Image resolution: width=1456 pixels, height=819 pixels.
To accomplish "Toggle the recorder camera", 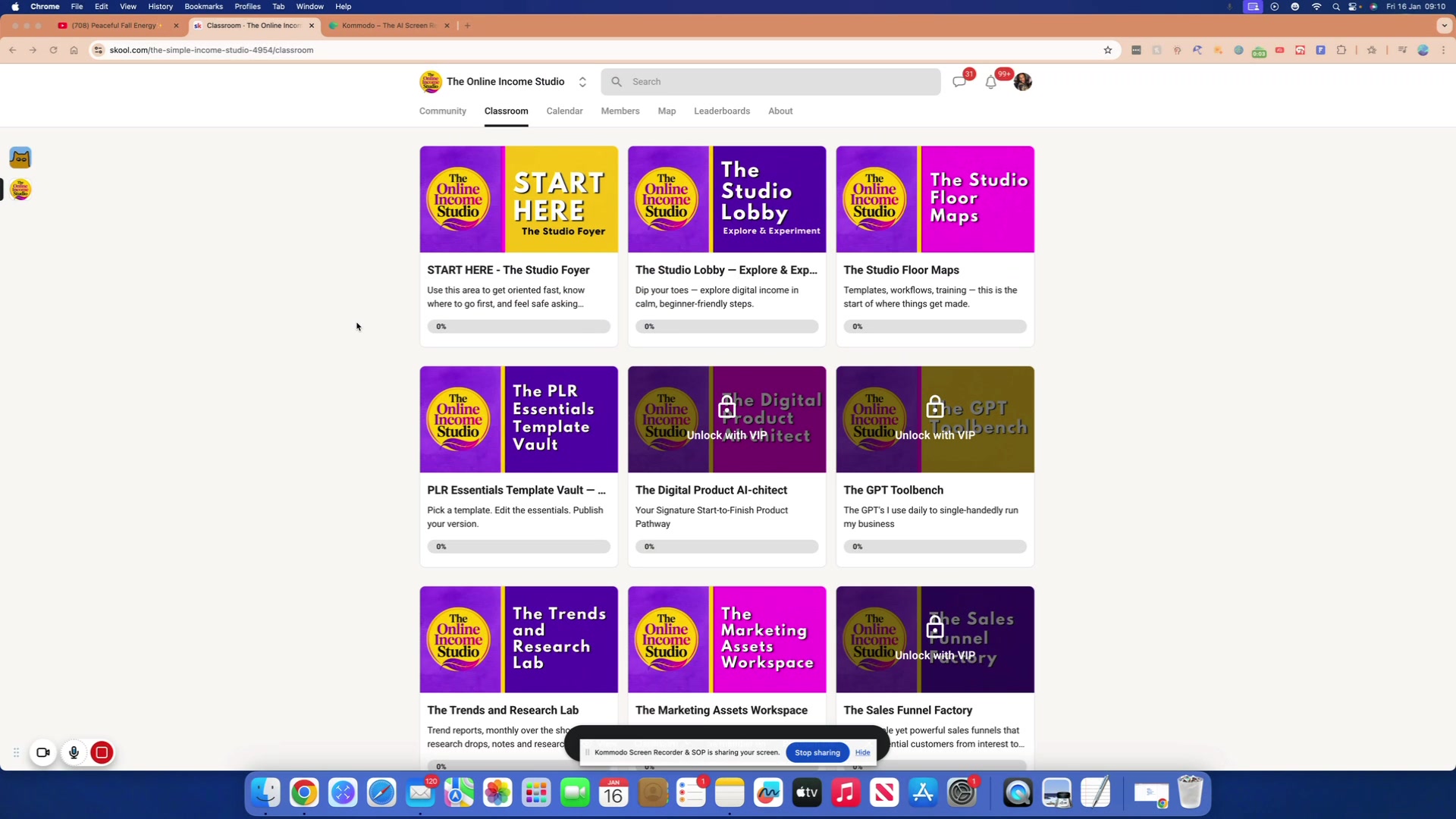I will click(x=43, y=752).
